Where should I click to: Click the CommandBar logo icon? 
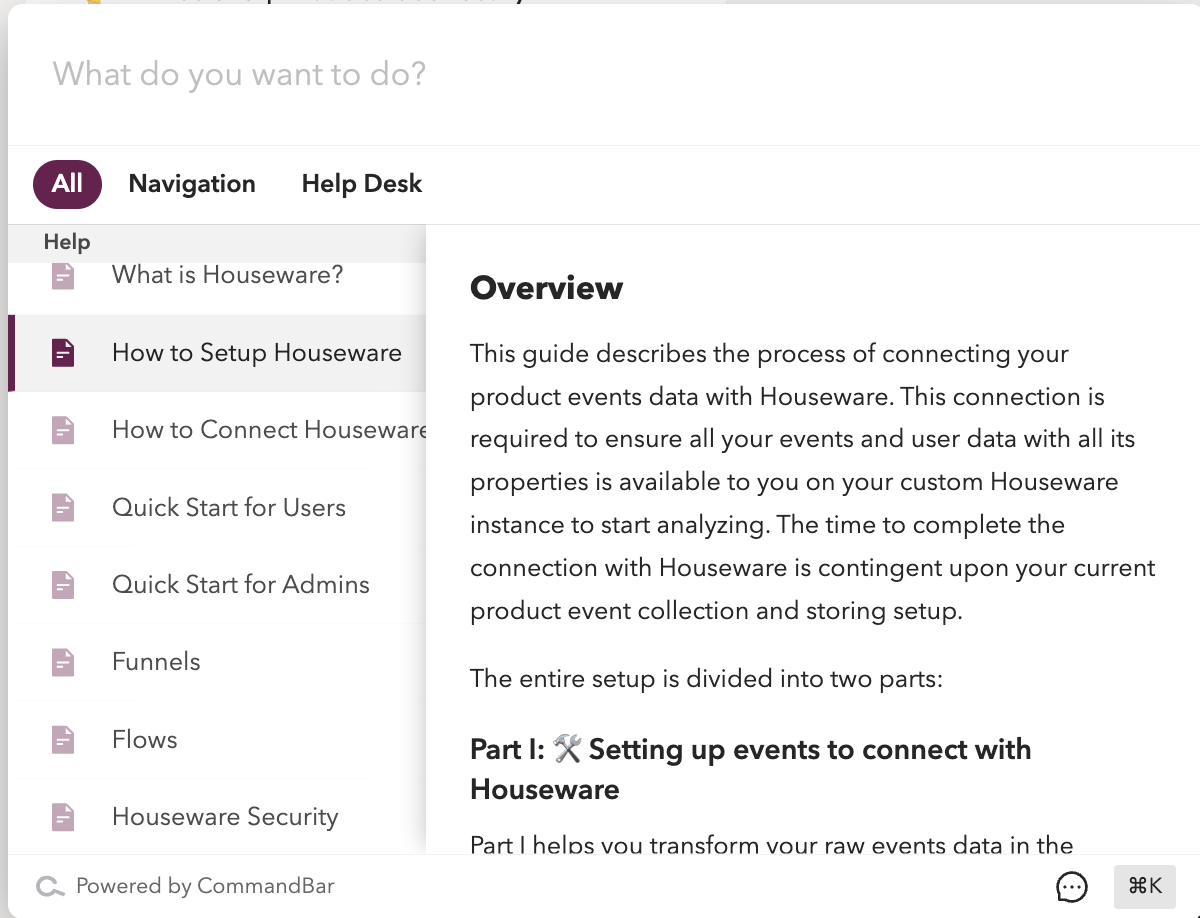point(50,886)
